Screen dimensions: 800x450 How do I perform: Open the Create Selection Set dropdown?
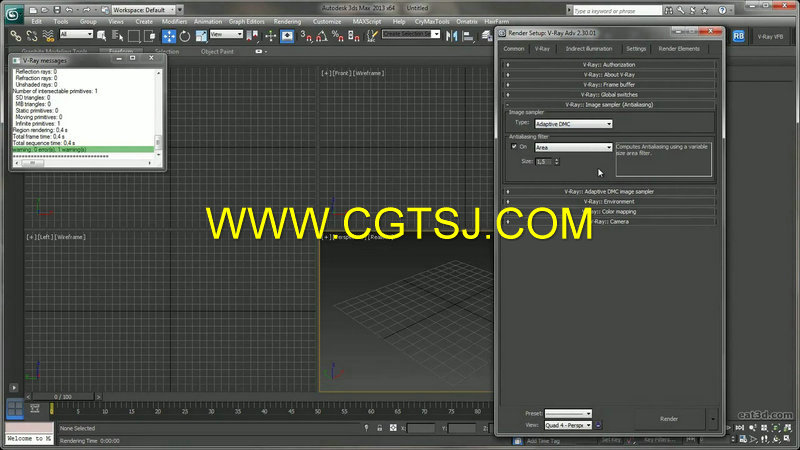(411, 34)
